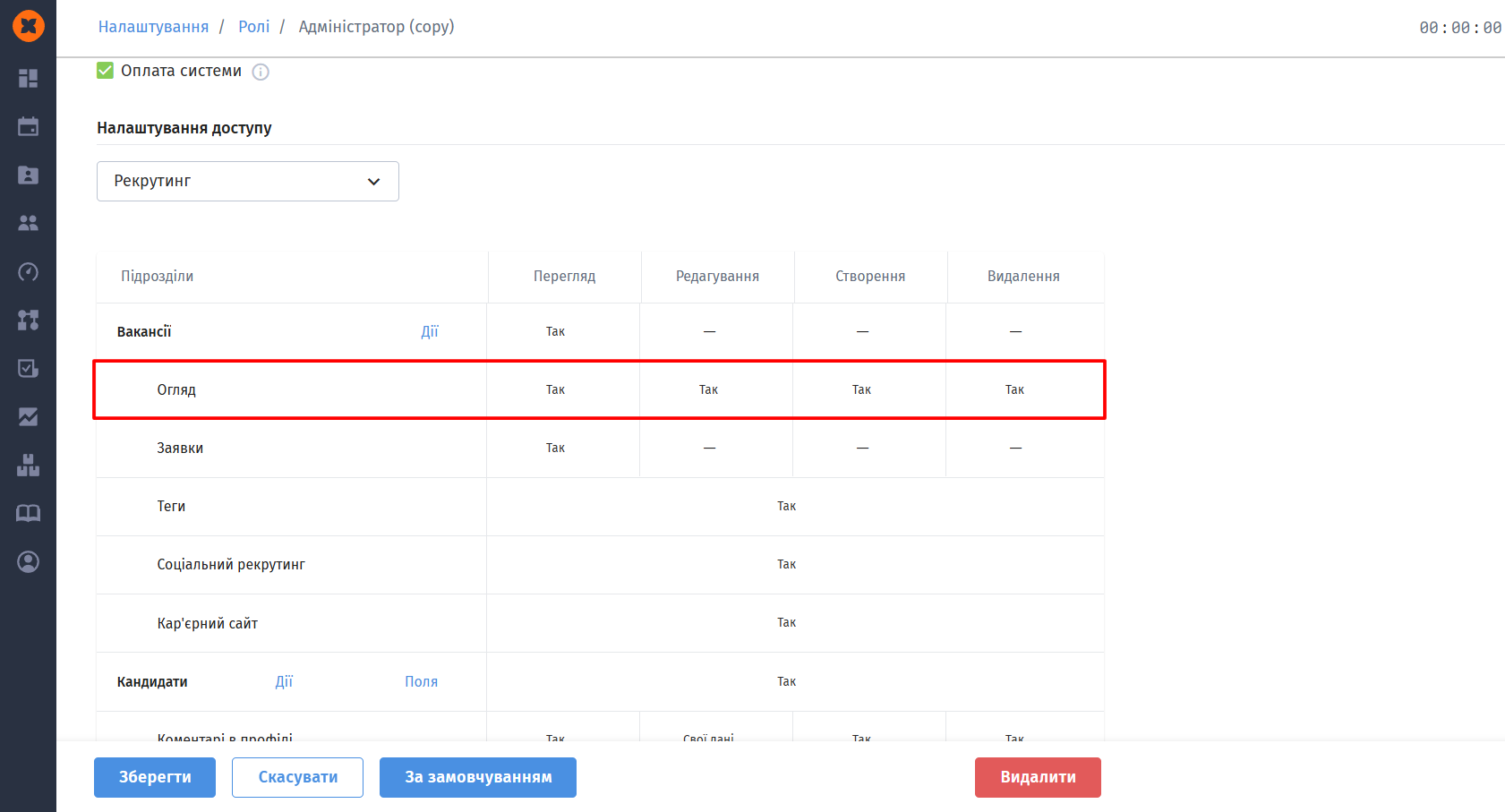Open the analytics chart icon in sidebar
1505x812 pixels.
[x=29, y=416]
